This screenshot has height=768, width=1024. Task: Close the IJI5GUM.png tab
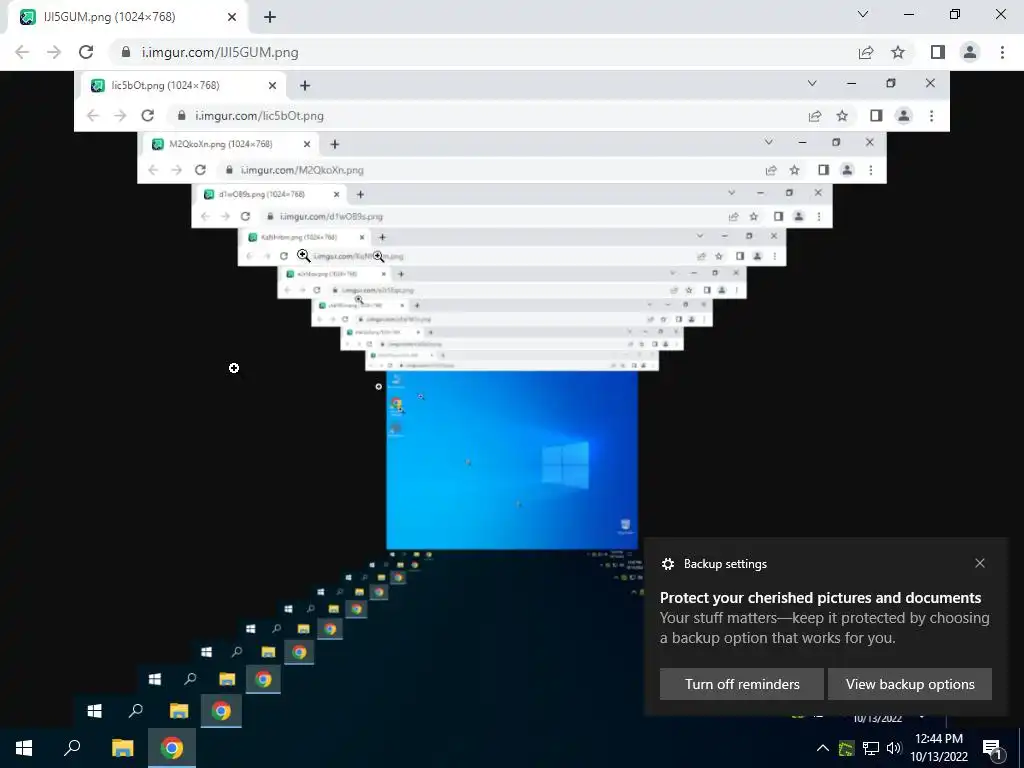[232, 17]
